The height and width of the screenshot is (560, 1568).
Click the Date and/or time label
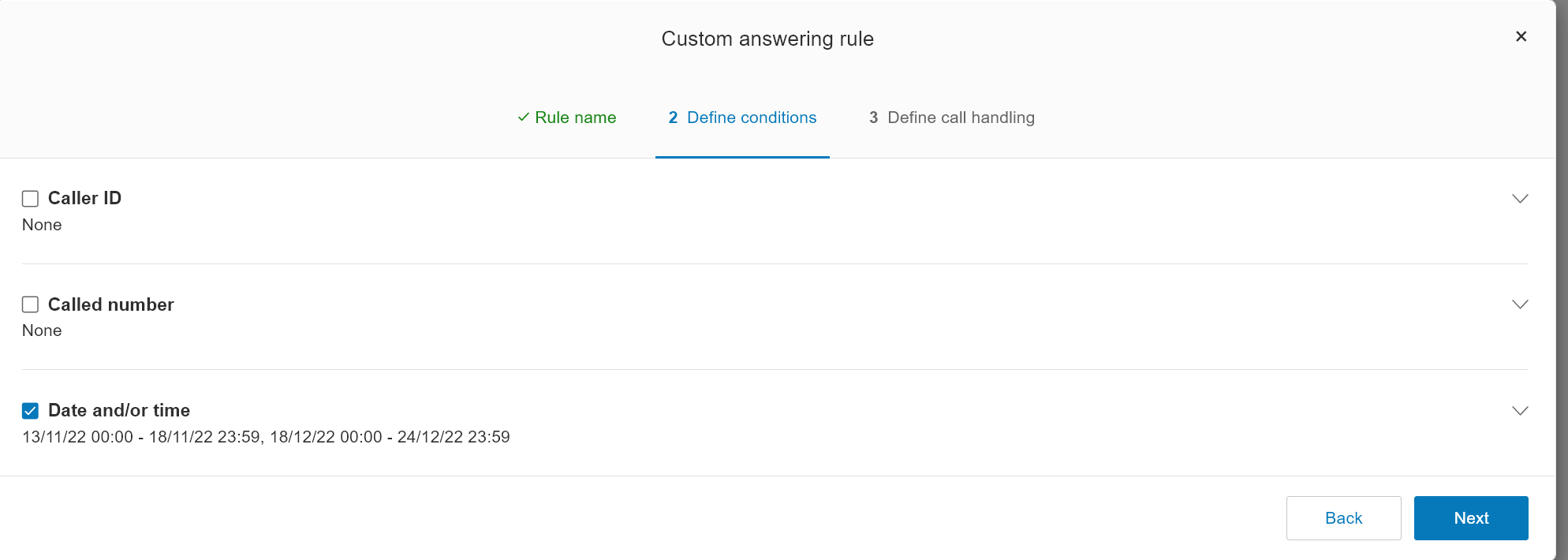118,410
